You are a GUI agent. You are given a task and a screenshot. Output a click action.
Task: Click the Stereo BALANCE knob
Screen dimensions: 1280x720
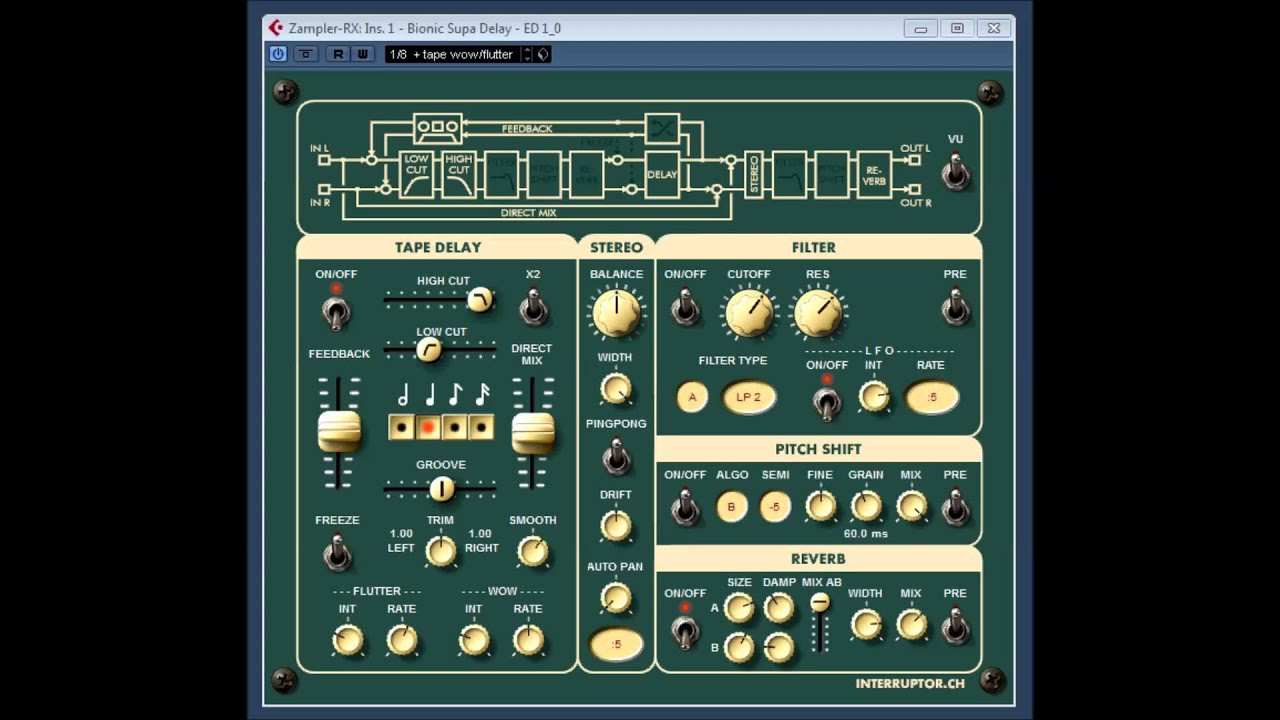616,313
